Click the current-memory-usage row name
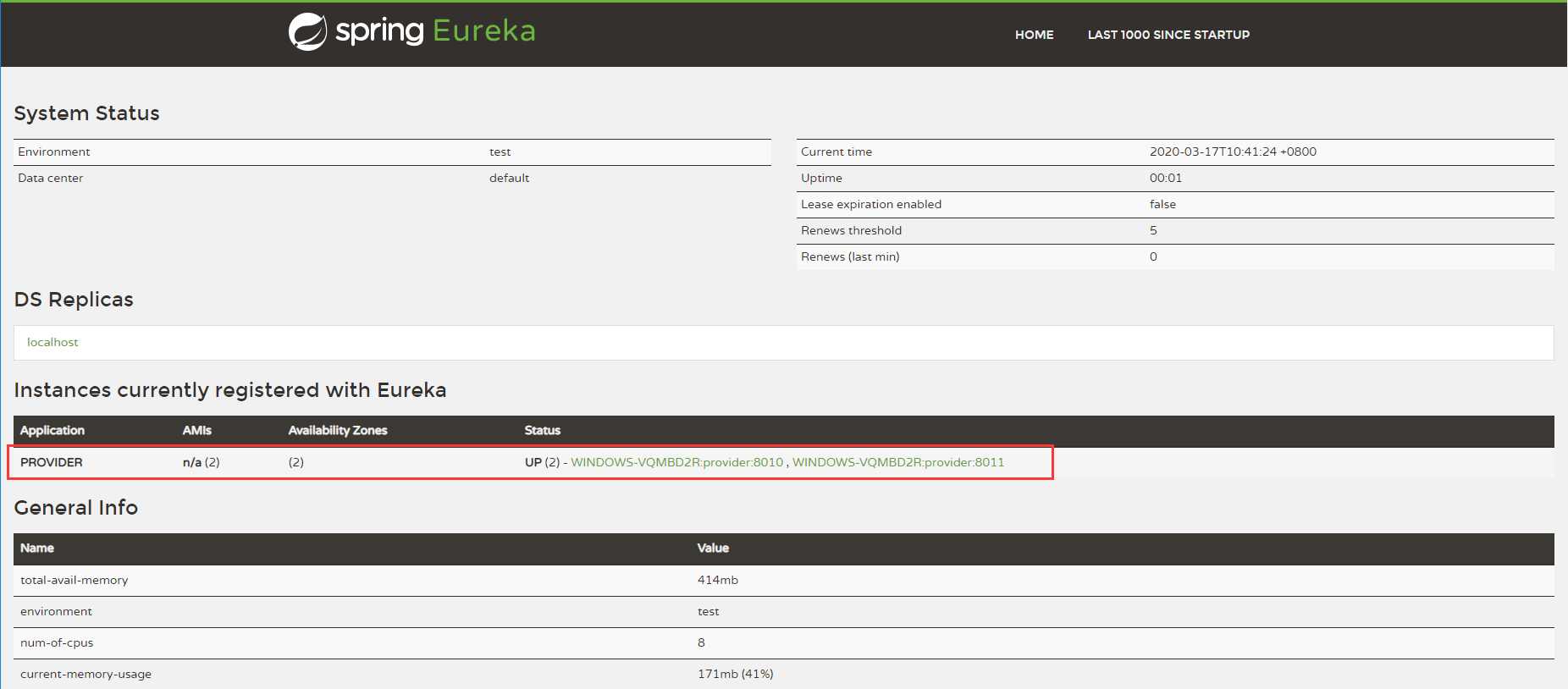Screen dimensions: 1568x689 [86, 674]
